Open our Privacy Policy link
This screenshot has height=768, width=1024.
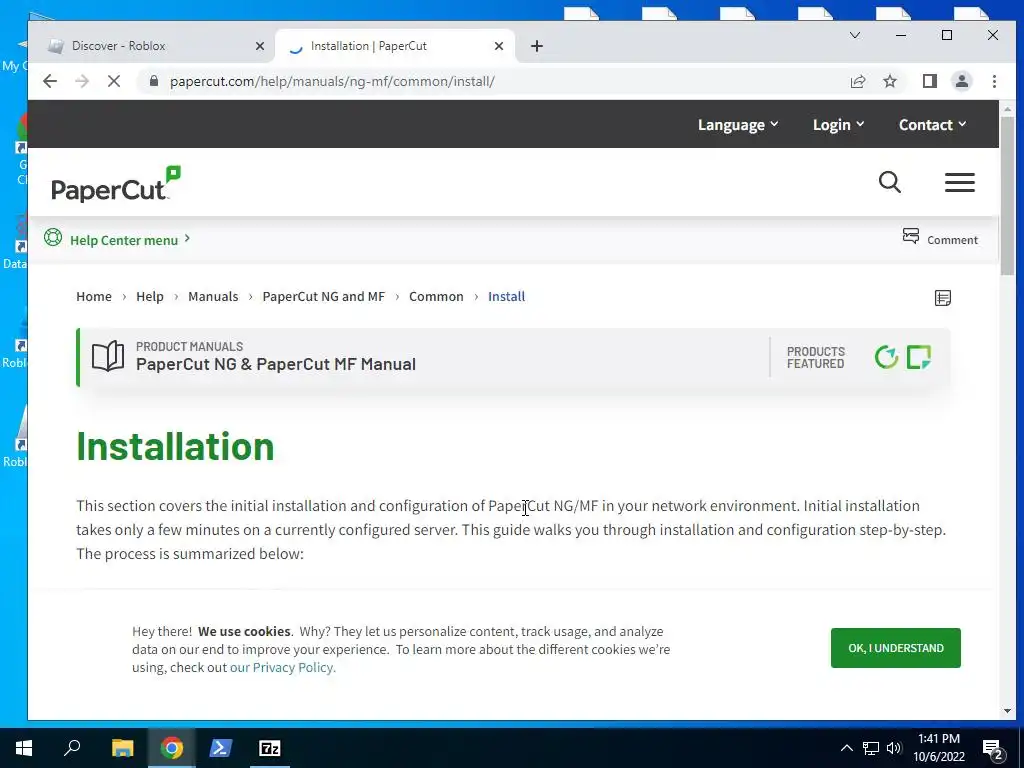click(282, 667)
